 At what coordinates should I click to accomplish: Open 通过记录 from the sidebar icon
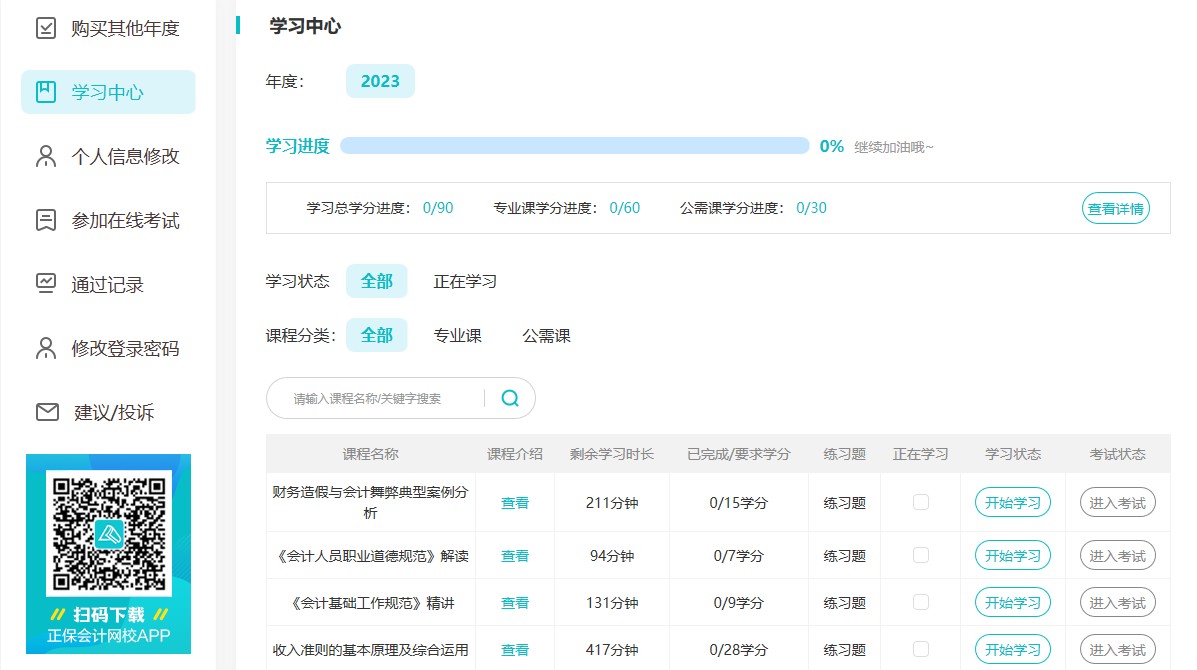tap(44, 284)
